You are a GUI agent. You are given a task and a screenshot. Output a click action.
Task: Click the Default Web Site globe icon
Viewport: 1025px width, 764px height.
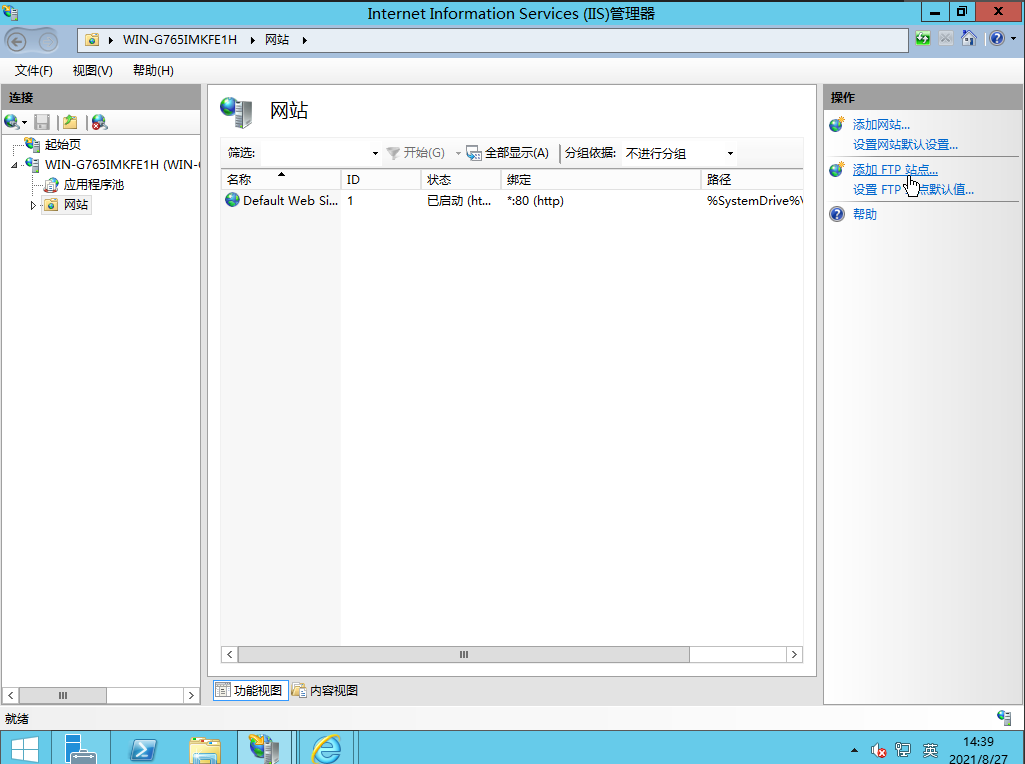coord(232,200)
